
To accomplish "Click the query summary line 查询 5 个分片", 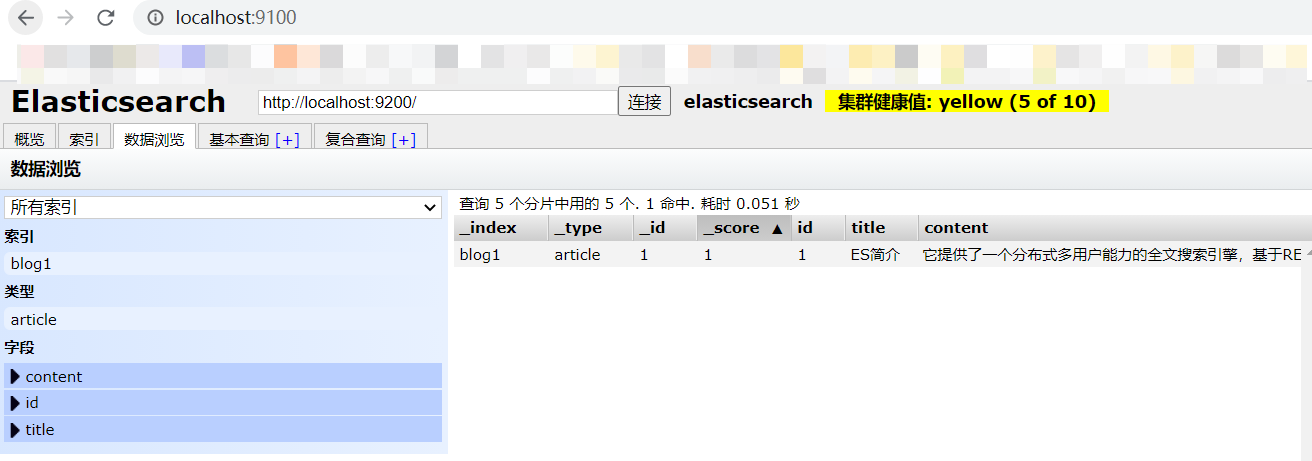I will point(629,204).
